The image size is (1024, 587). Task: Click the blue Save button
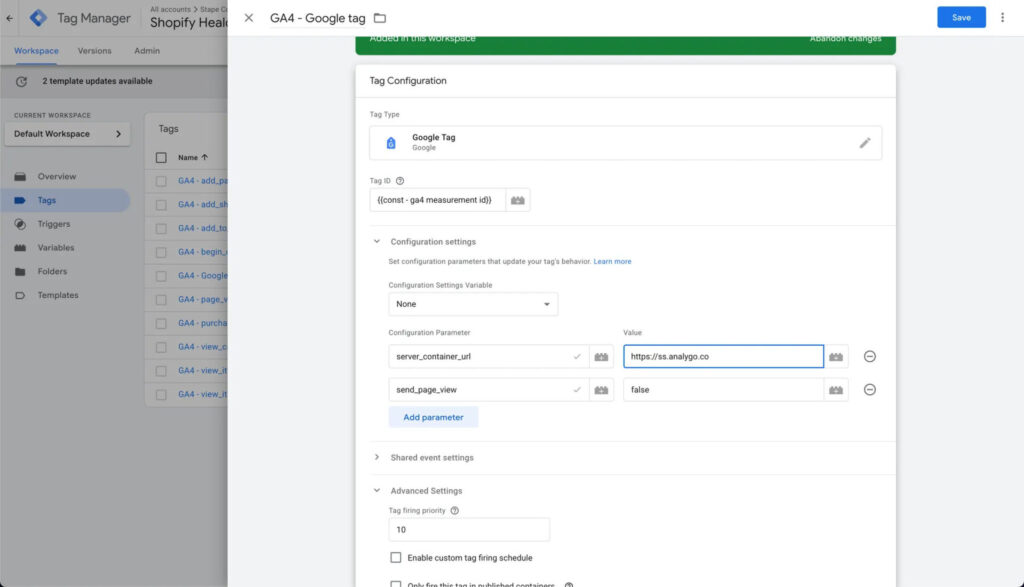tap(961, 17)
